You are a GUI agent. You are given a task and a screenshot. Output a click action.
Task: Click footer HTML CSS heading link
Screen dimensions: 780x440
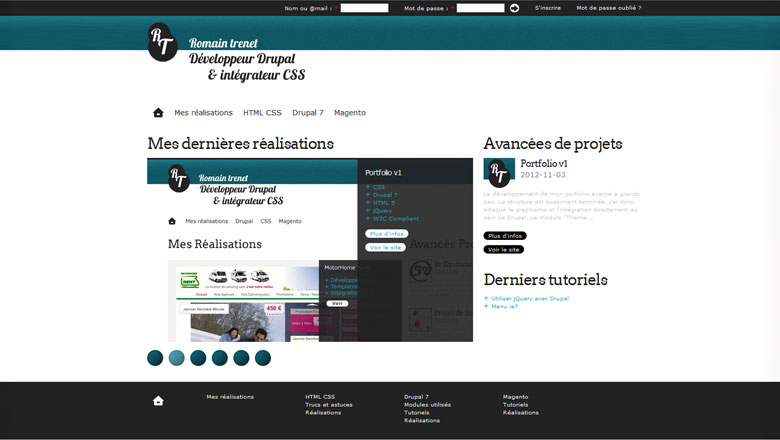[x=320, y=397]
